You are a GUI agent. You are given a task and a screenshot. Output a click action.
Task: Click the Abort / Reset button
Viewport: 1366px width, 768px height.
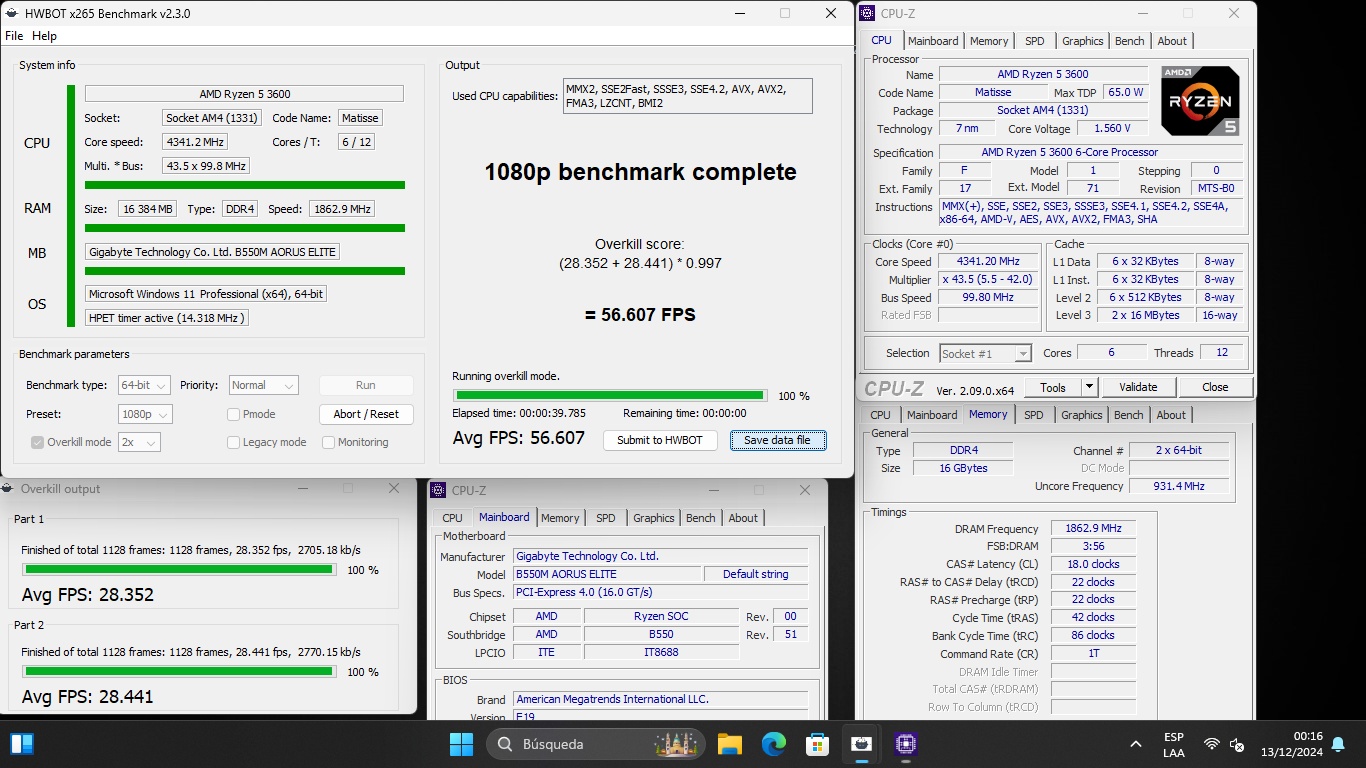(366, 414)
